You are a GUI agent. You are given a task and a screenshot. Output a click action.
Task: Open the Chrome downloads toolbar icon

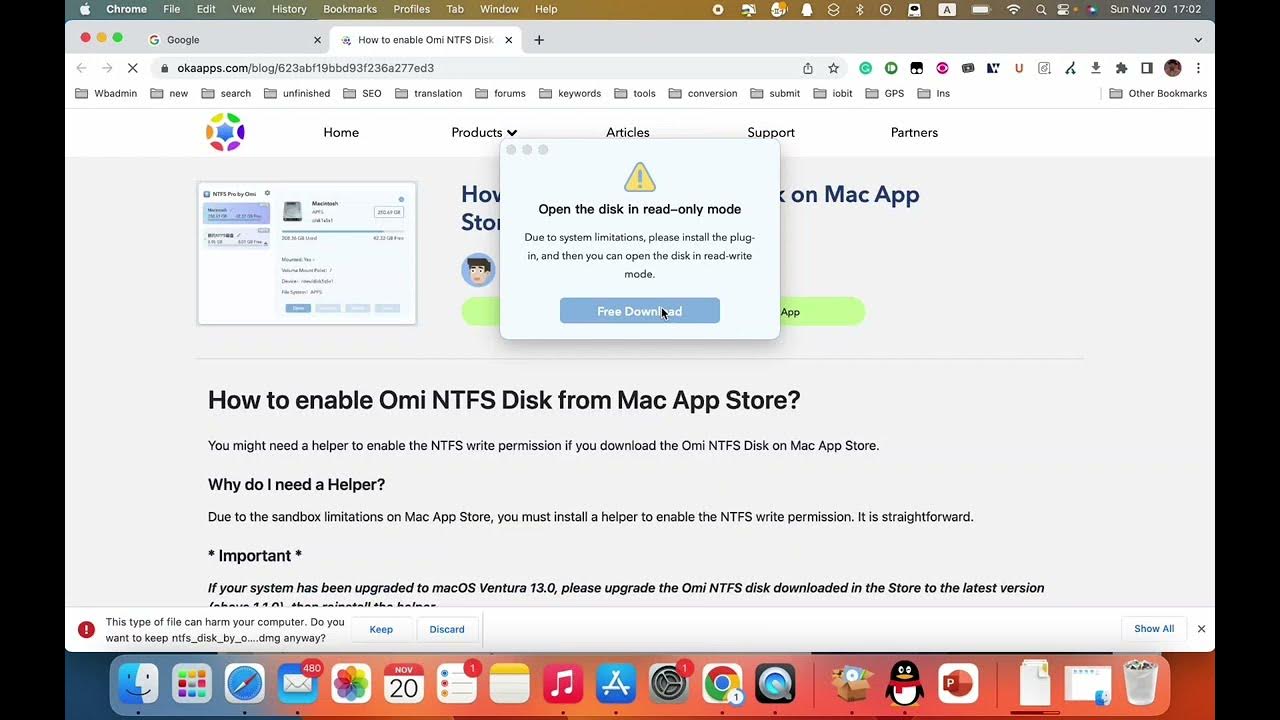1096,68
